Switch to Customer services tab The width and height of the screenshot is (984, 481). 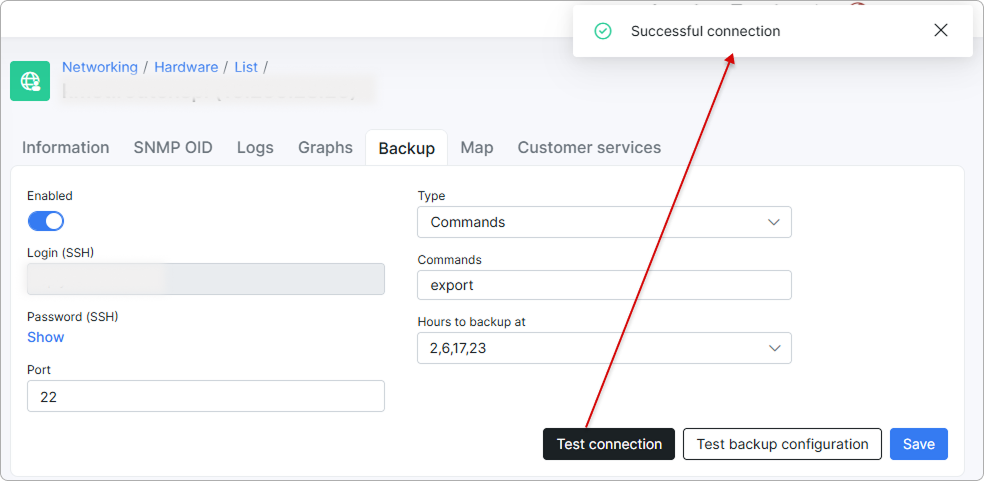[589, 148]
